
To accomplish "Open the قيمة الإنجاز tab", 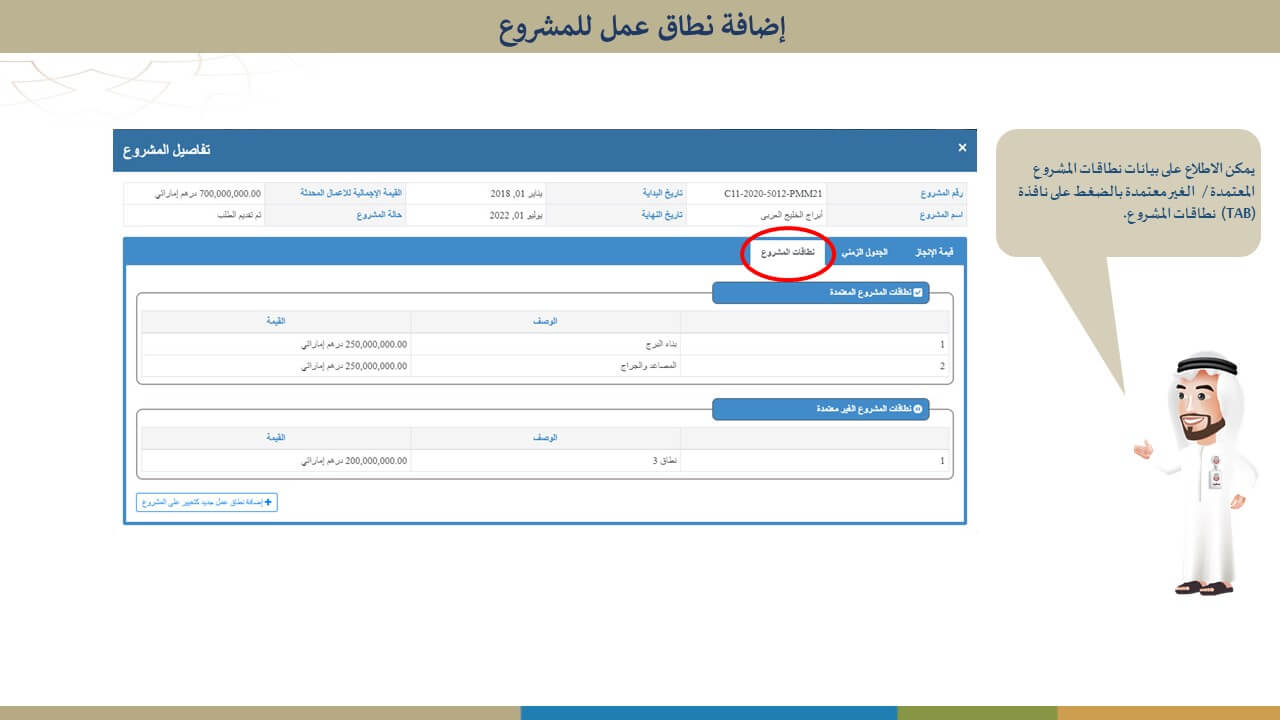I will 935,253.
